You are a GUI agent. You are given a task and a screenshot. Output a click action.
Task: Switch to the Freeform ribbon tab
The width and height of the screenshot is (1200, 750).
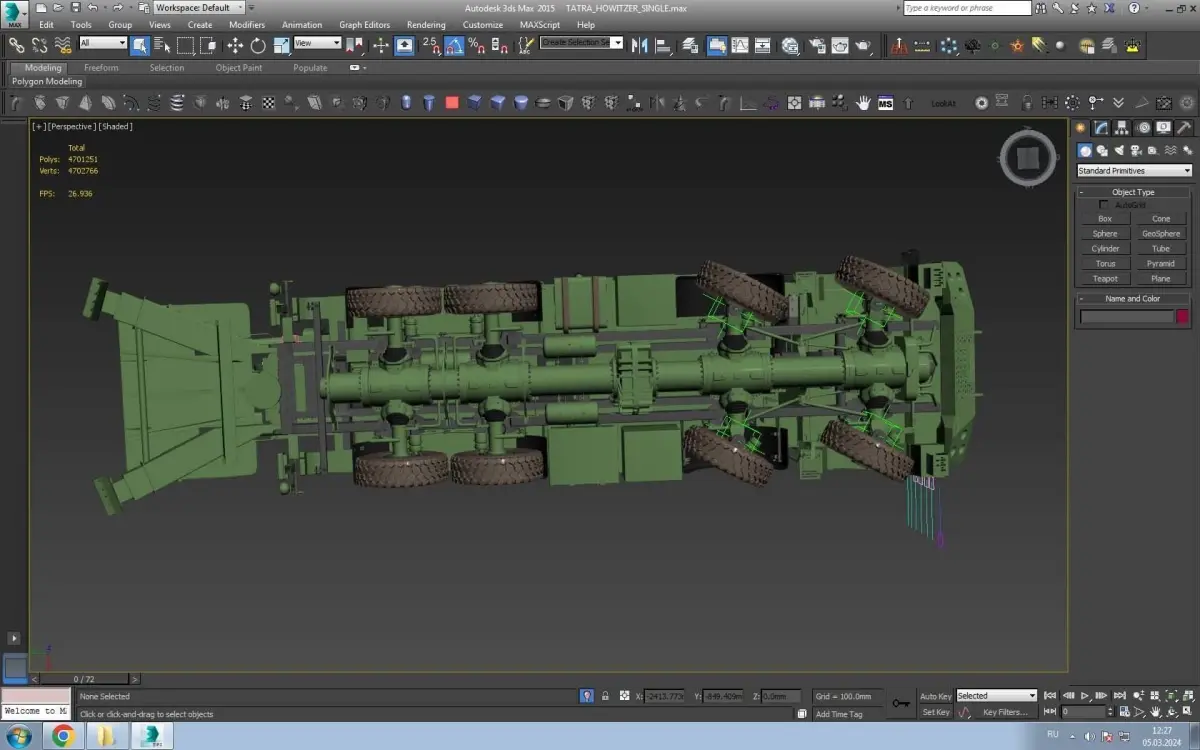coord(101,68)
